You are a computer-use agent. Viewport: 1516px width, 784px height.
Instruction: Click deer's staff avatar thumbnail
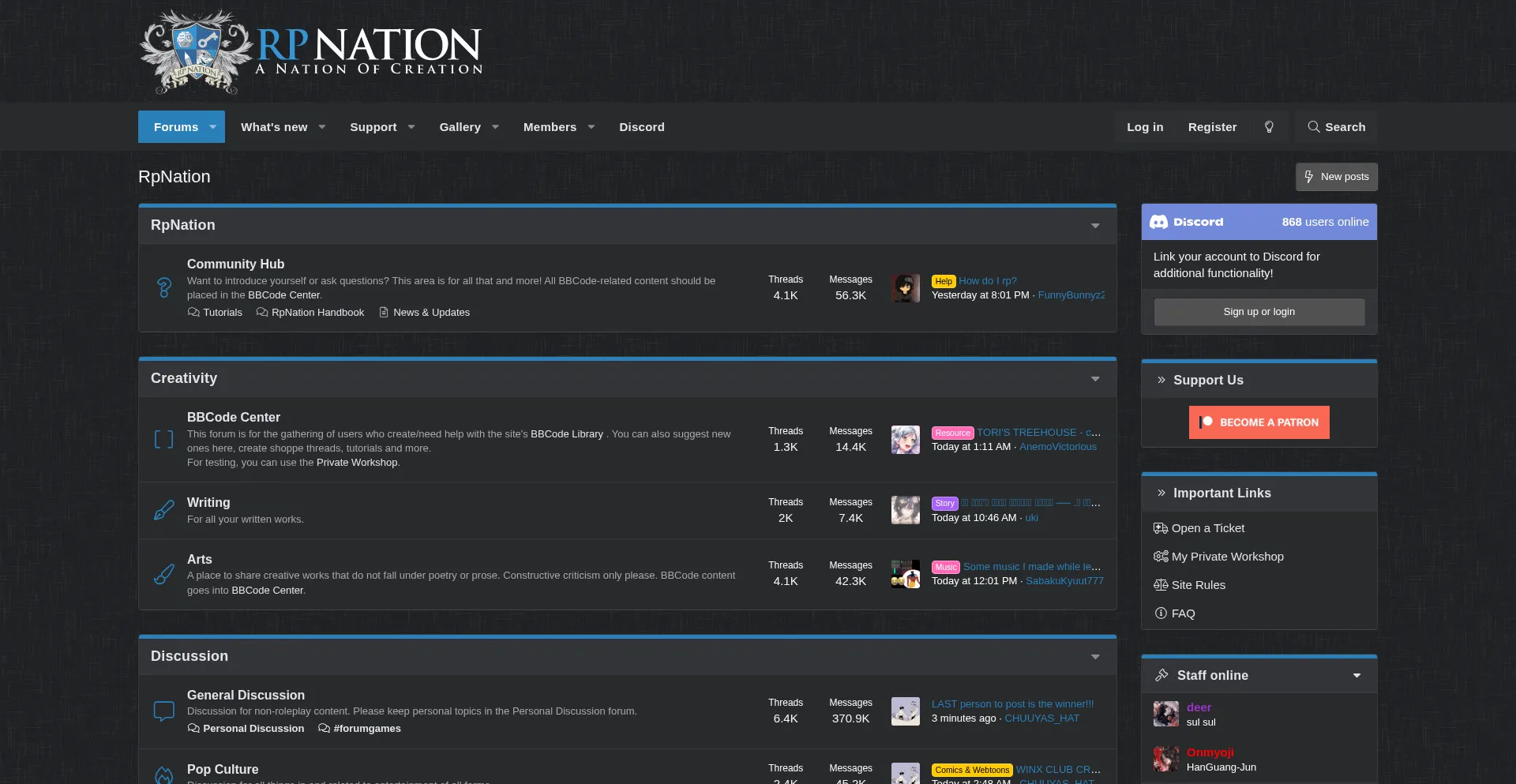(1165, 714)
